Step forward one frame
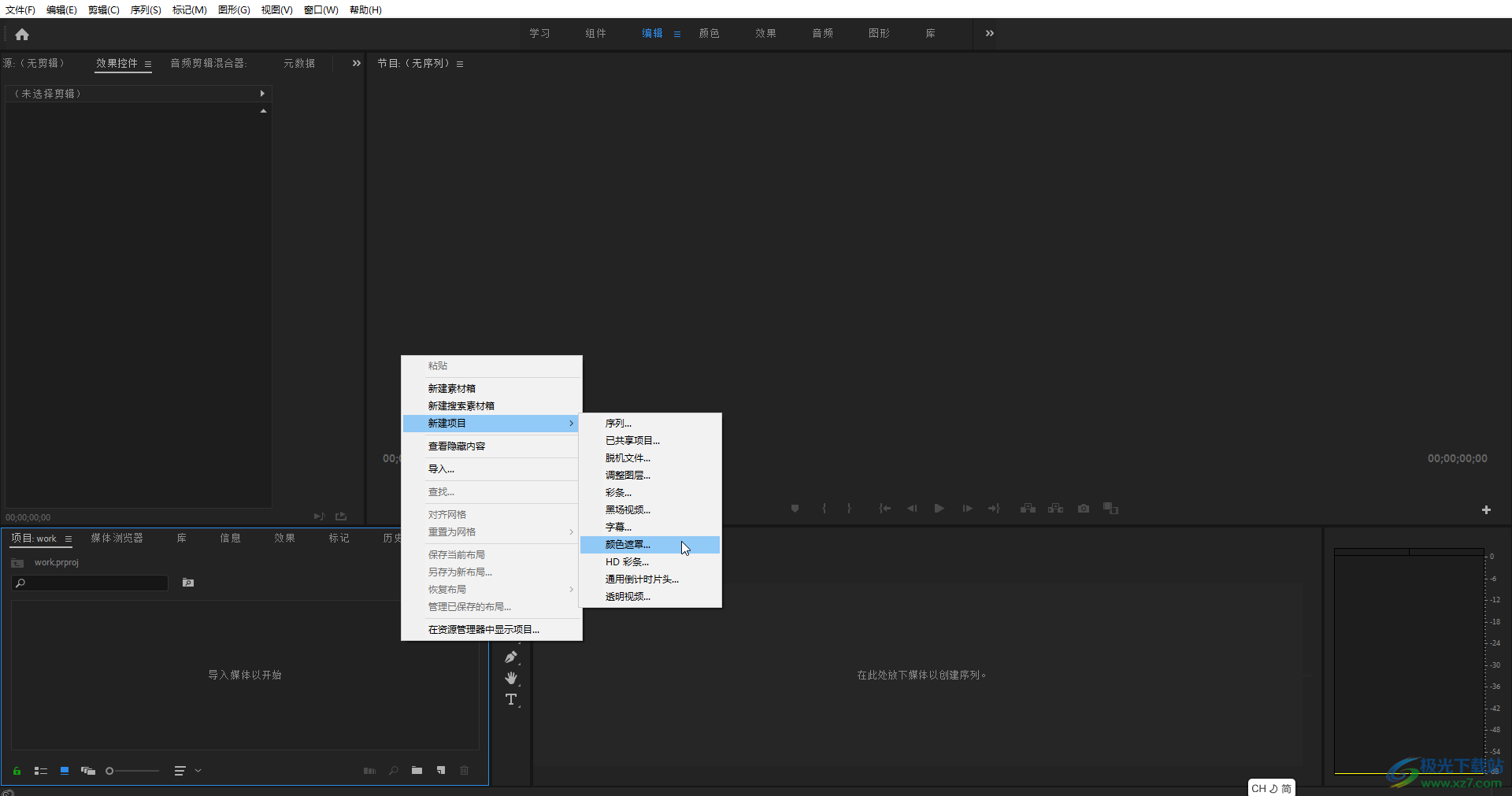 coord(967,509)
